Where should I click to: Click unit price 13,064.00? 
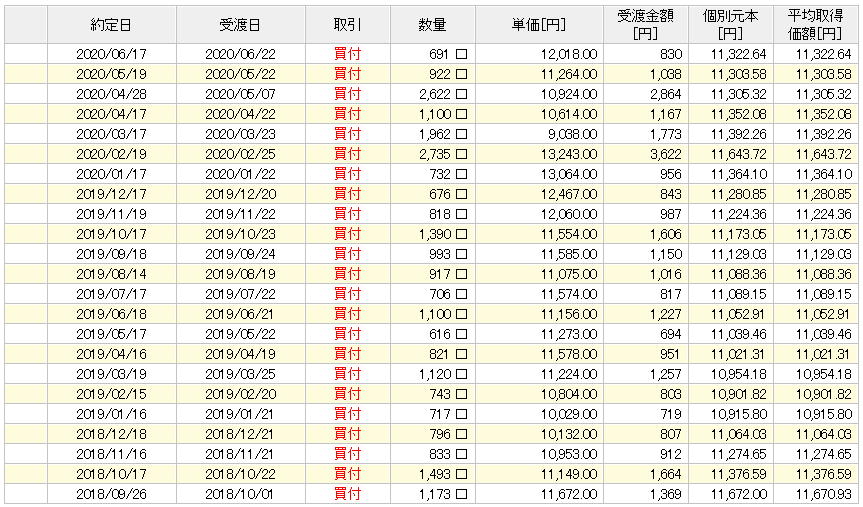(569, 175)
